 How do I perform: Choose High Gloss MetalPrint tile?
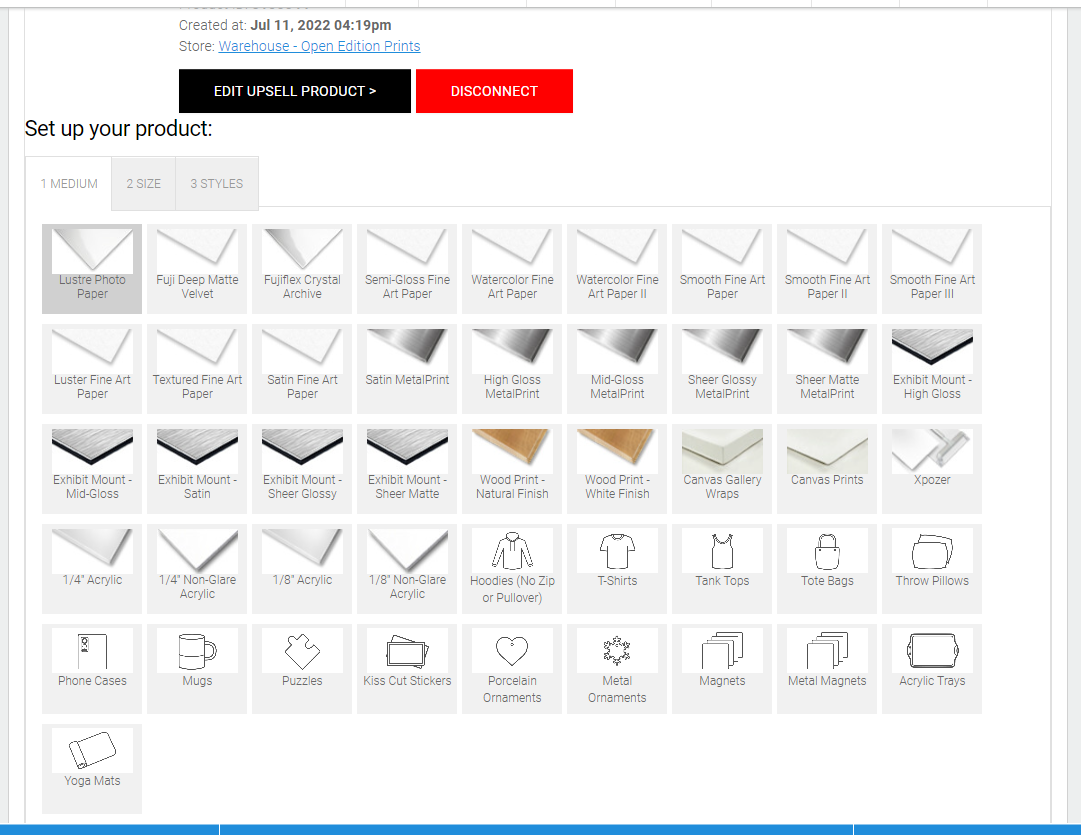pyautogui.click(x=512, y=369)
